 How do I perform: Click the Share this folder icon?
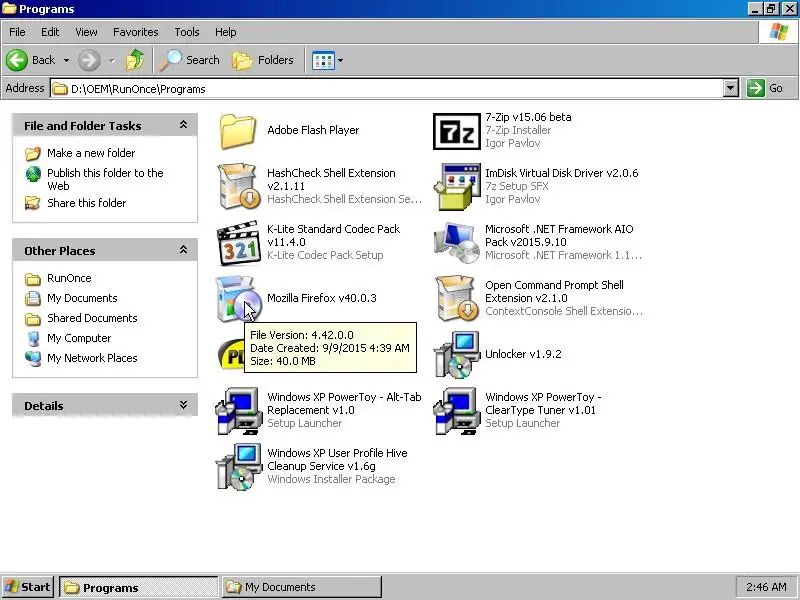(x=33, y=203)
